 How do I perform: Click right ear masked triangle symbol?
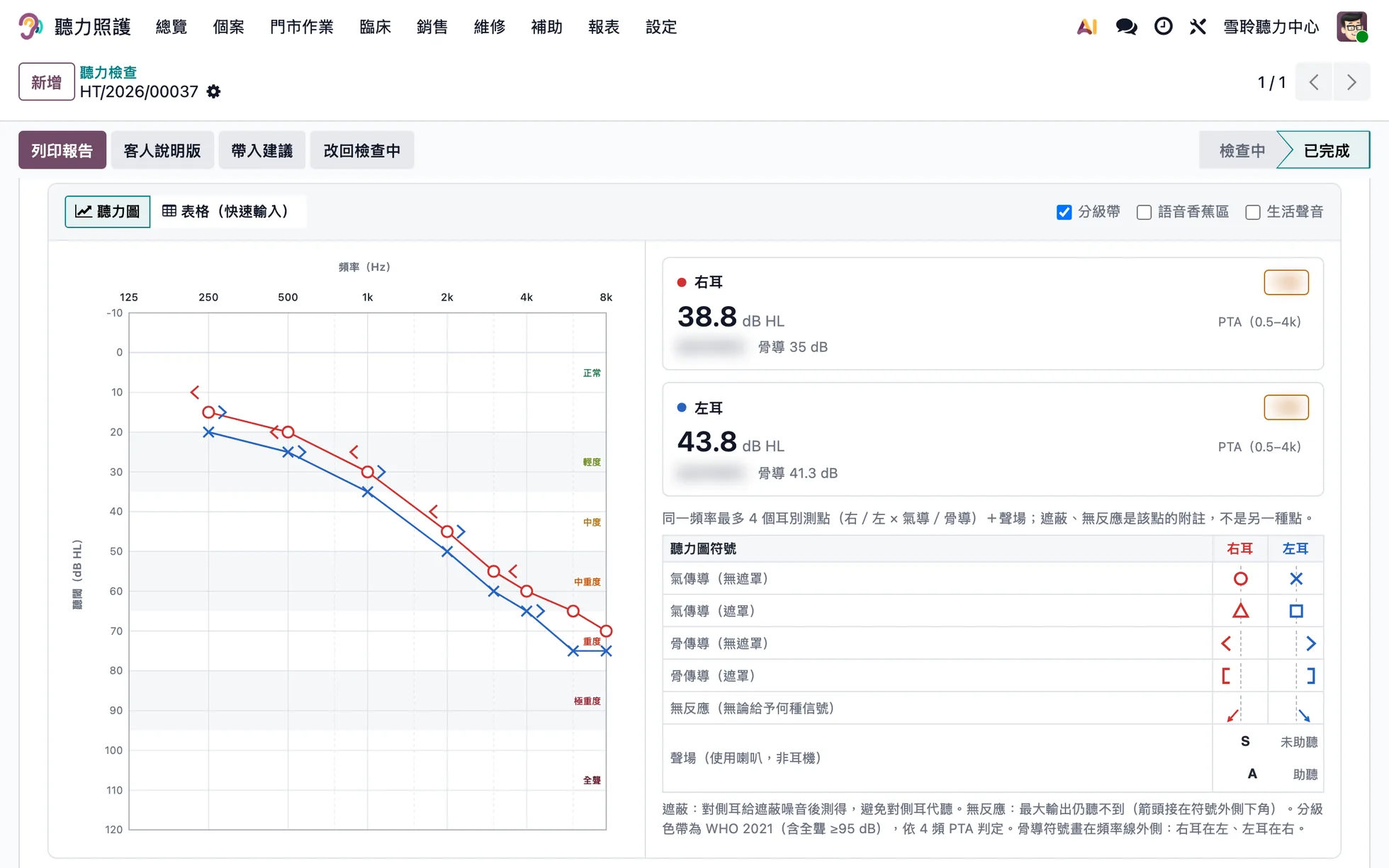[x=1240, y=611]
